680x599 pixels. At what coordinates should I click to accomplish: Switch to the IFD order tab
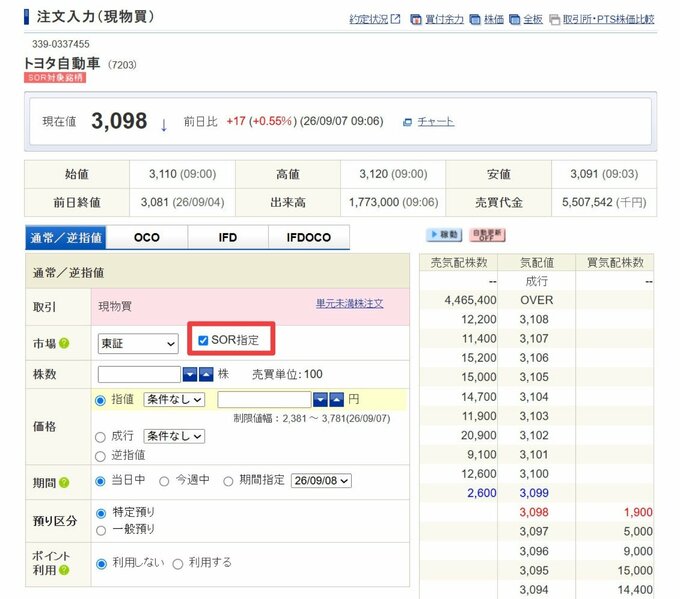point(228,237)
